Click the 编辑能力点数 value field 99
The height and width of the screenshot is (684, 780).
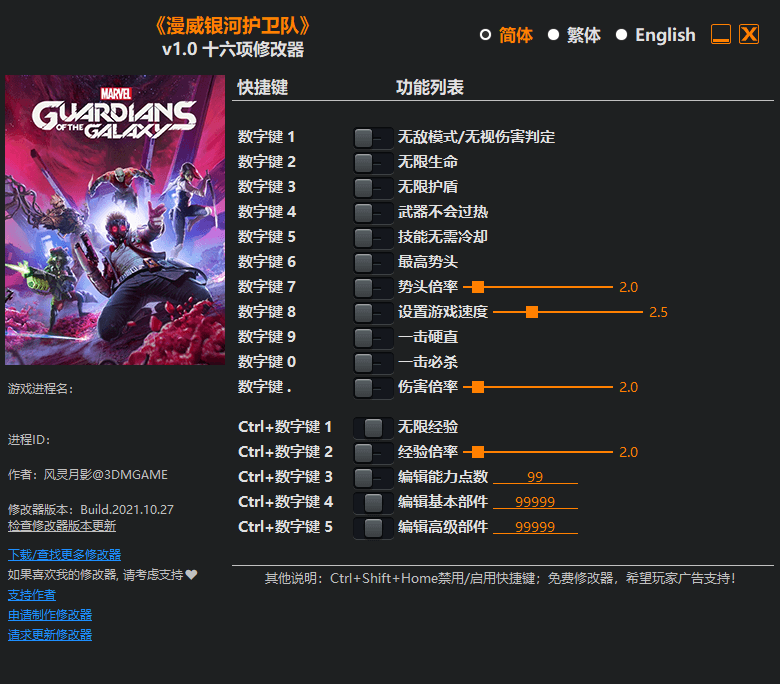tap(535, 477)
